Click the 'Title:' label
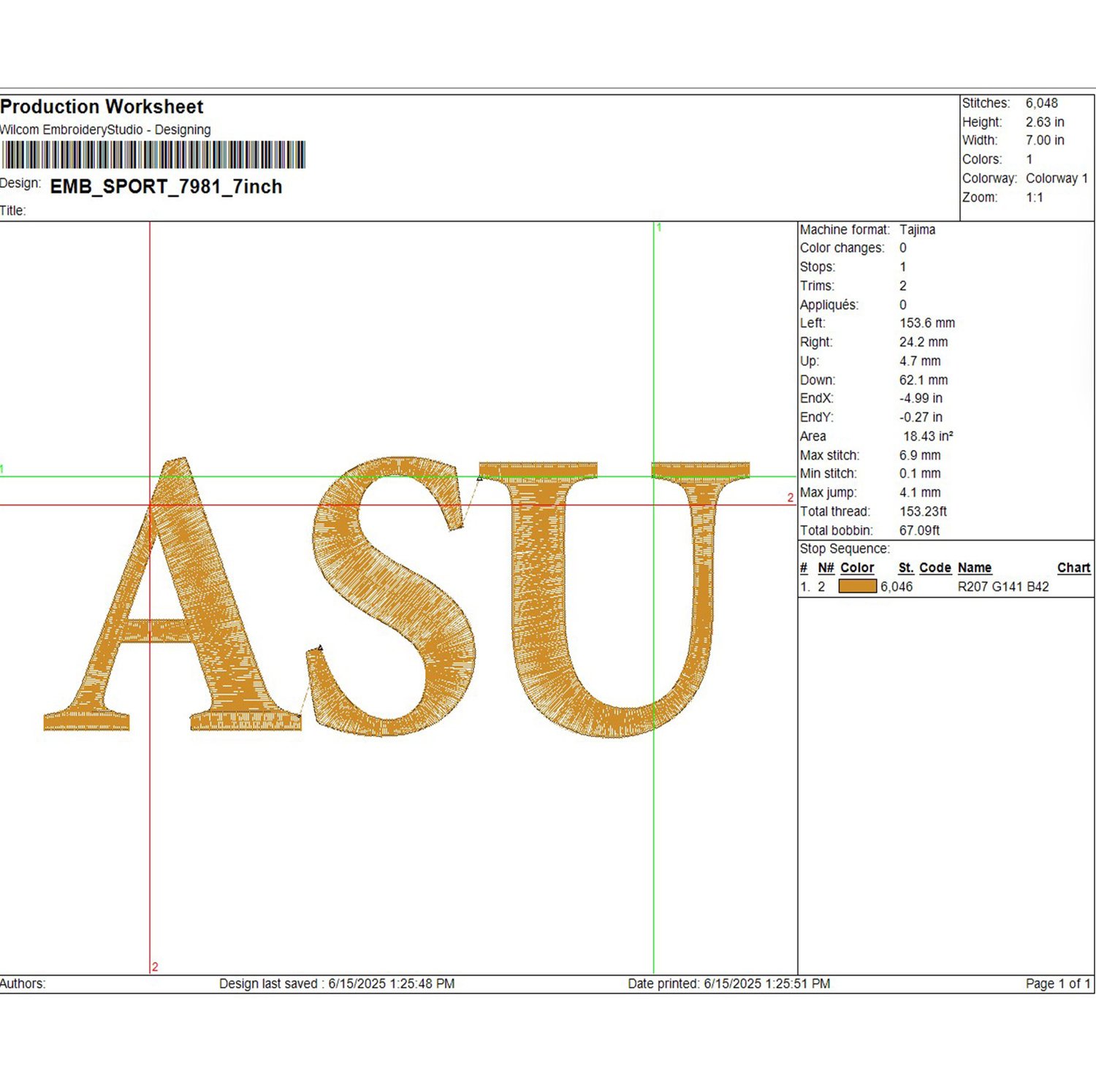This screenshot has height=1092, width=1096. pyautogui.click(x=13, y=211)
